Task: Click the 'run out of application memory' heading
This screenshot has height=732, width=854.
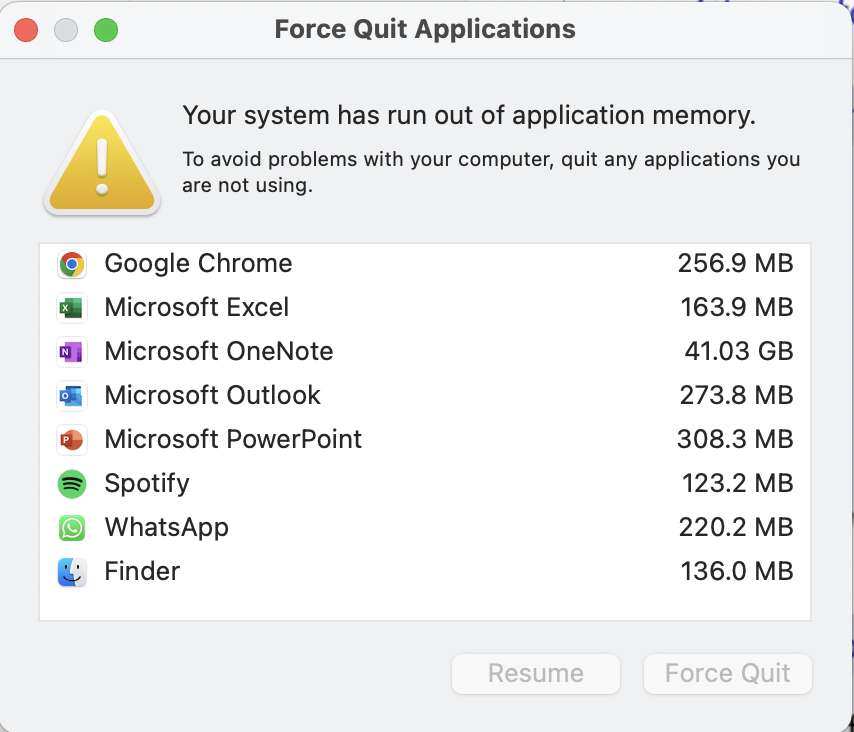Action: 469,115
